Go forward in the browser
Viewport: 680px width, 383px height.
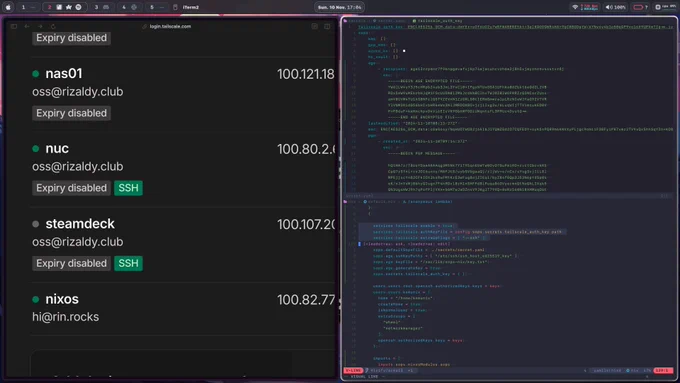pos(40,26)
